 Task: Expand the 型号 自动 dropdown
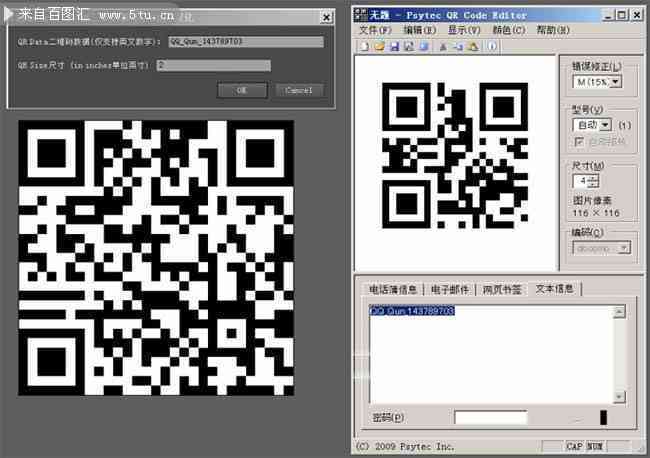[605, 125]
